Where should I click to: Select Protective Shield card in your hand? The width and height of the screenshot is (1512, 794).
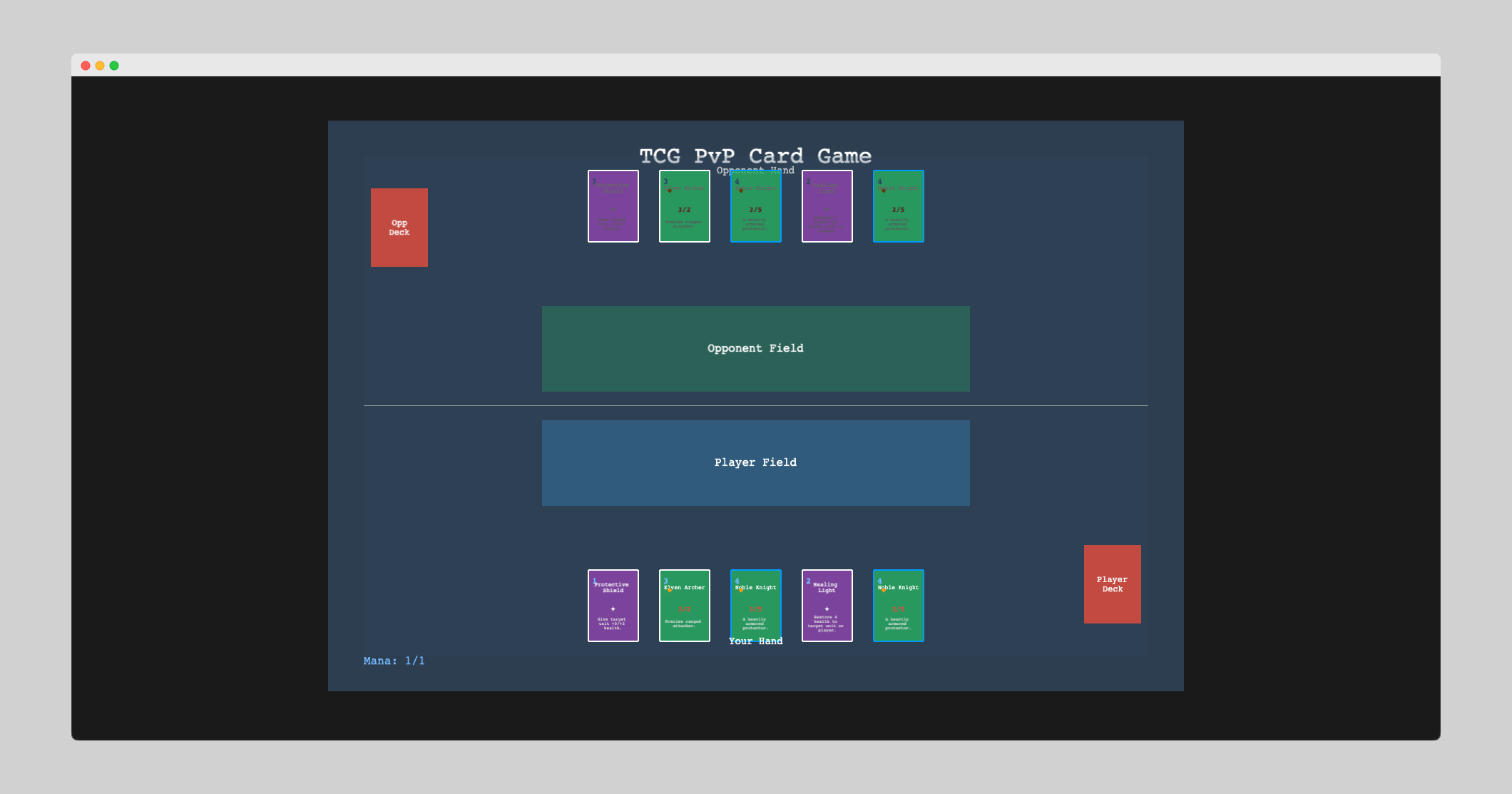[613, 605]
